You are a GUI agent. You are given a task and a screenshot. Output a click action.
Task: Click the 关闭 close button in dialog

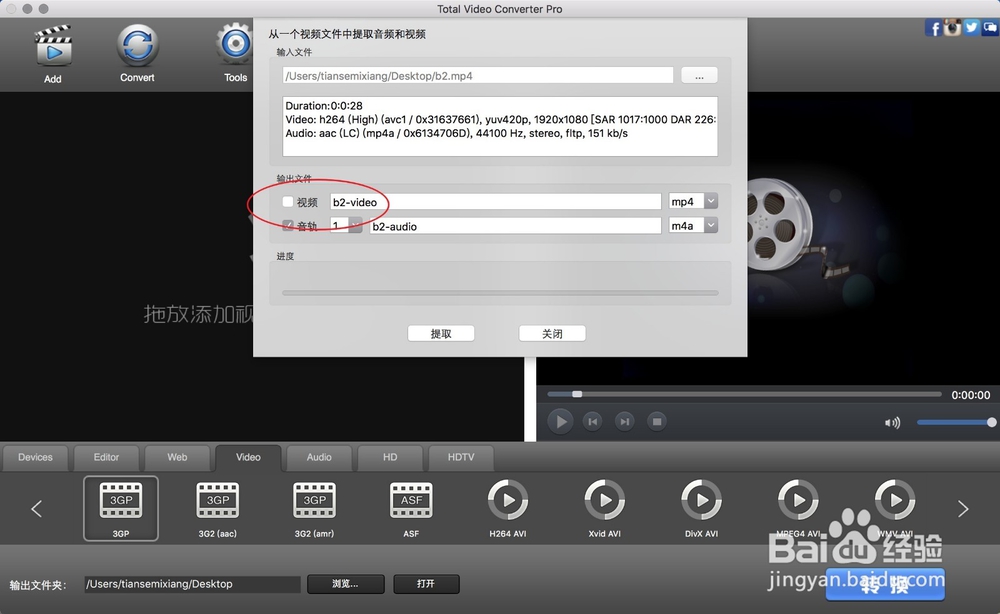coord(552,333)
